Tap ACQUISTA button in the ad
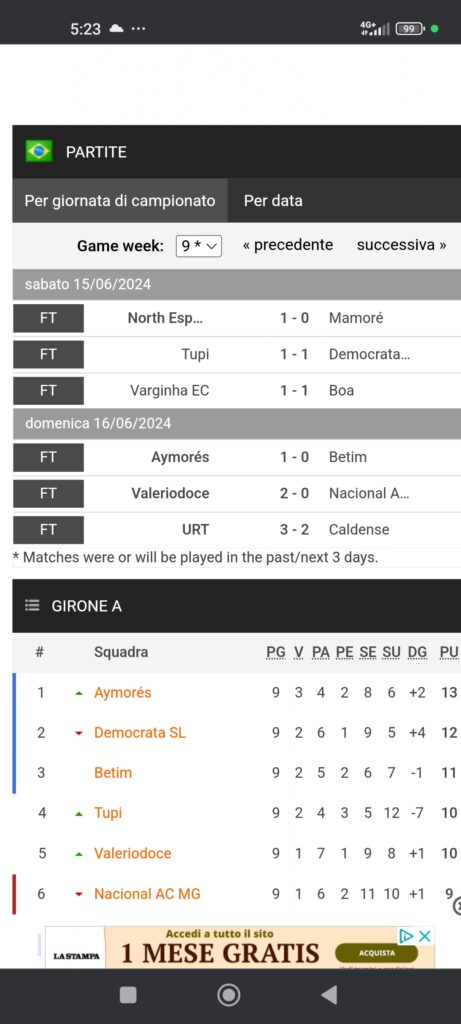 tap(377, 953)
